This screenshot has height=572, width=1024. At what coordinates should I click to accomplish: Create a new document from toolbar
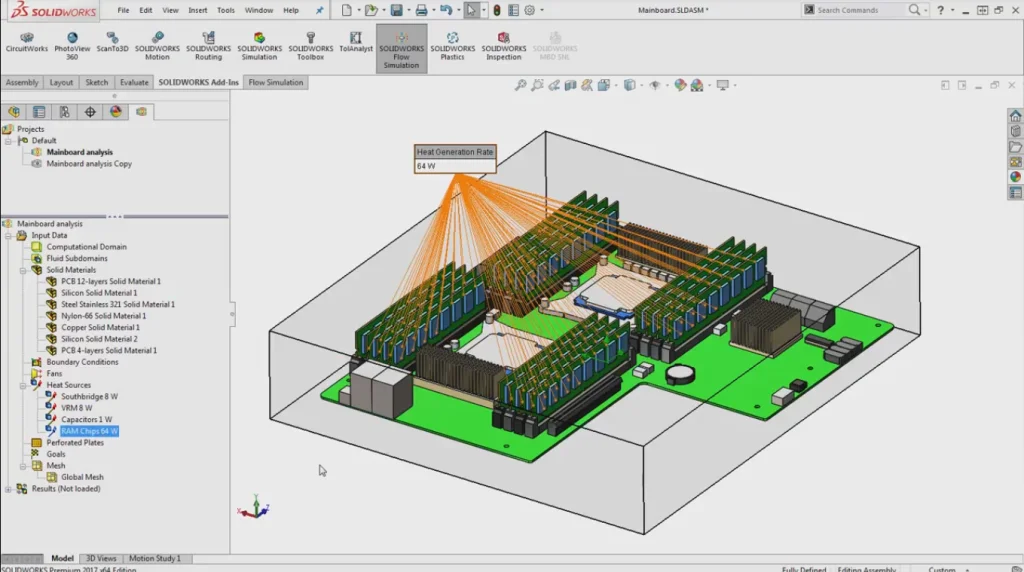[347, 10]
